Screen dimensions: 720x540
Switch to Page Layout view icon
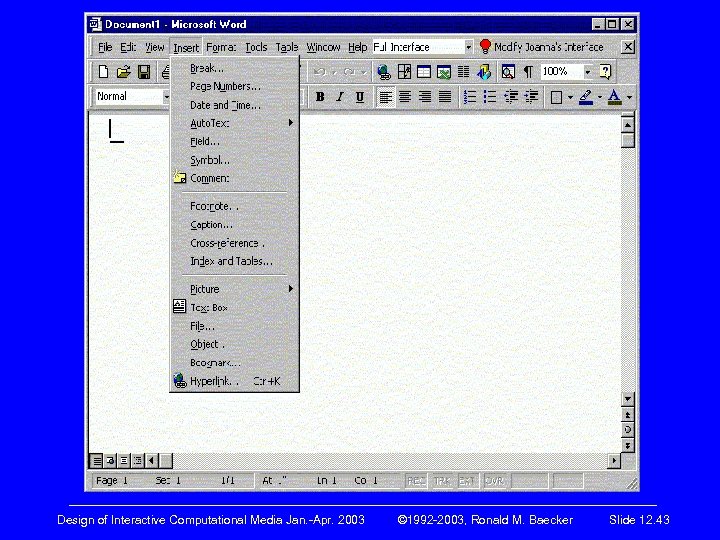point(124,460)
